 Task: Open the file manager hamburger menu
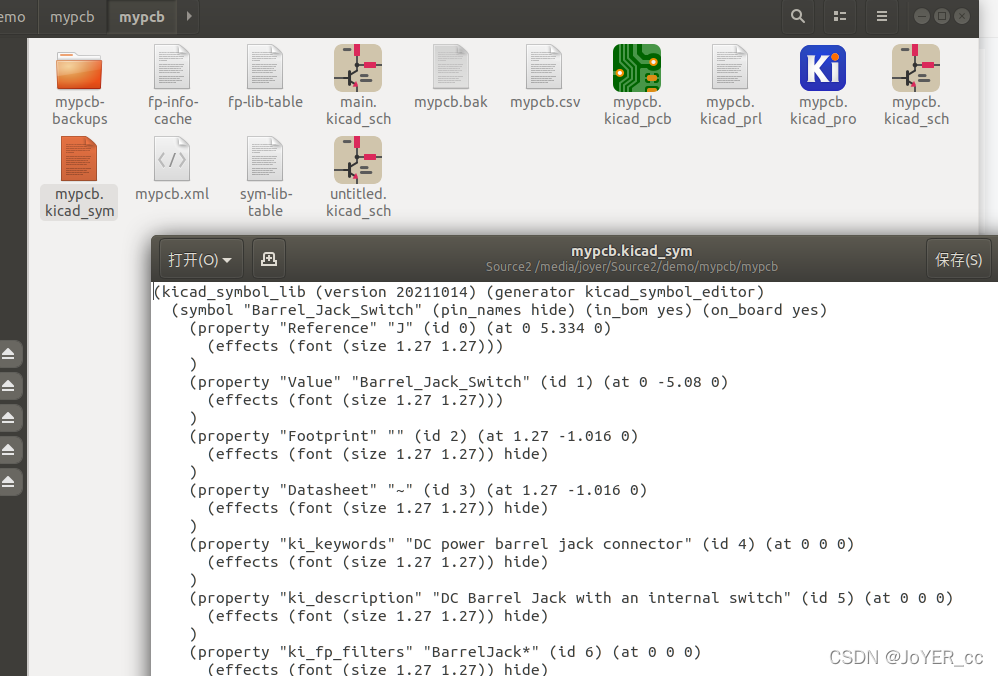pos(882,17)
